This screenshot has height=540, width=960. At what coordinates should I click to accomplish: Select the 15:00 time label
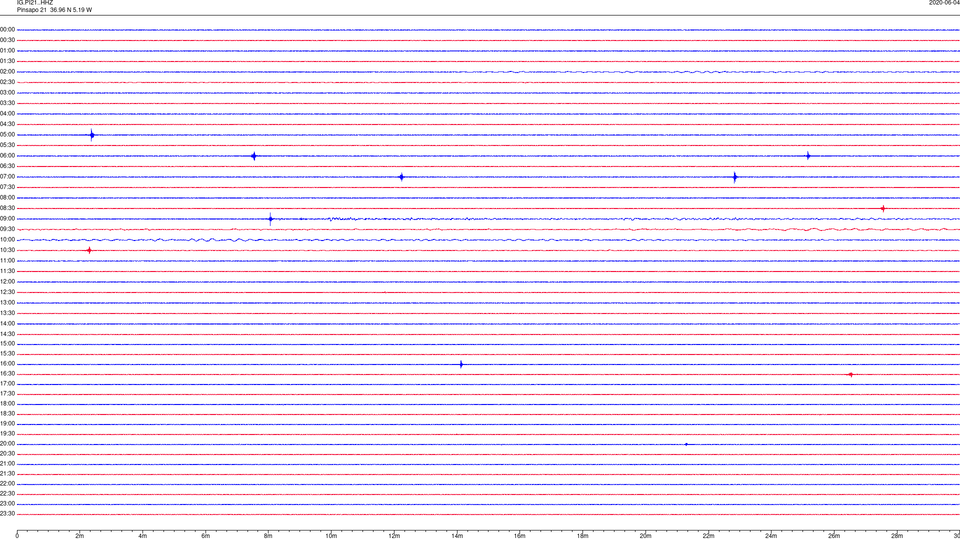pyautogui.click(x=7, y=343)
